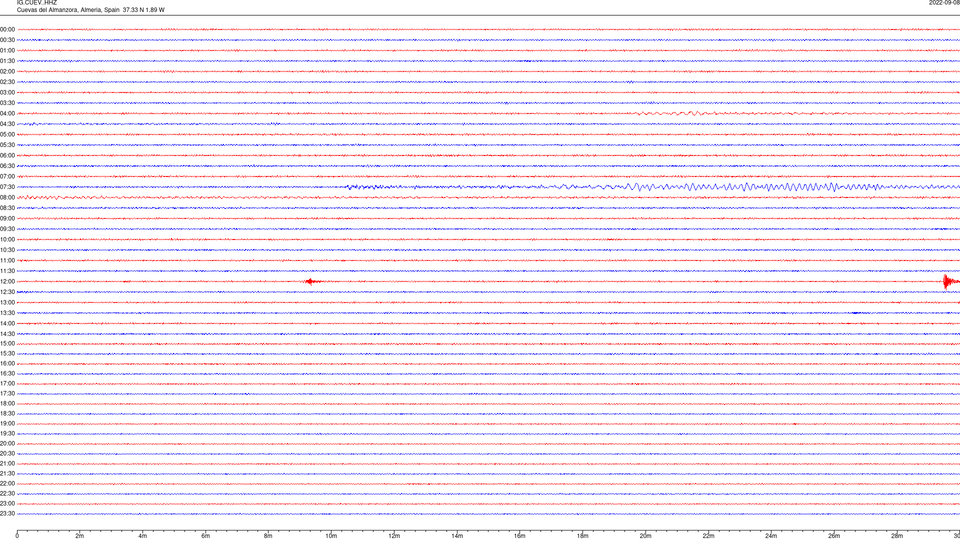Click the coordinates text '37.33 N 1.89 W'
Image resolution: width=960 pixels, height=540 pixels.
point(143,10)
